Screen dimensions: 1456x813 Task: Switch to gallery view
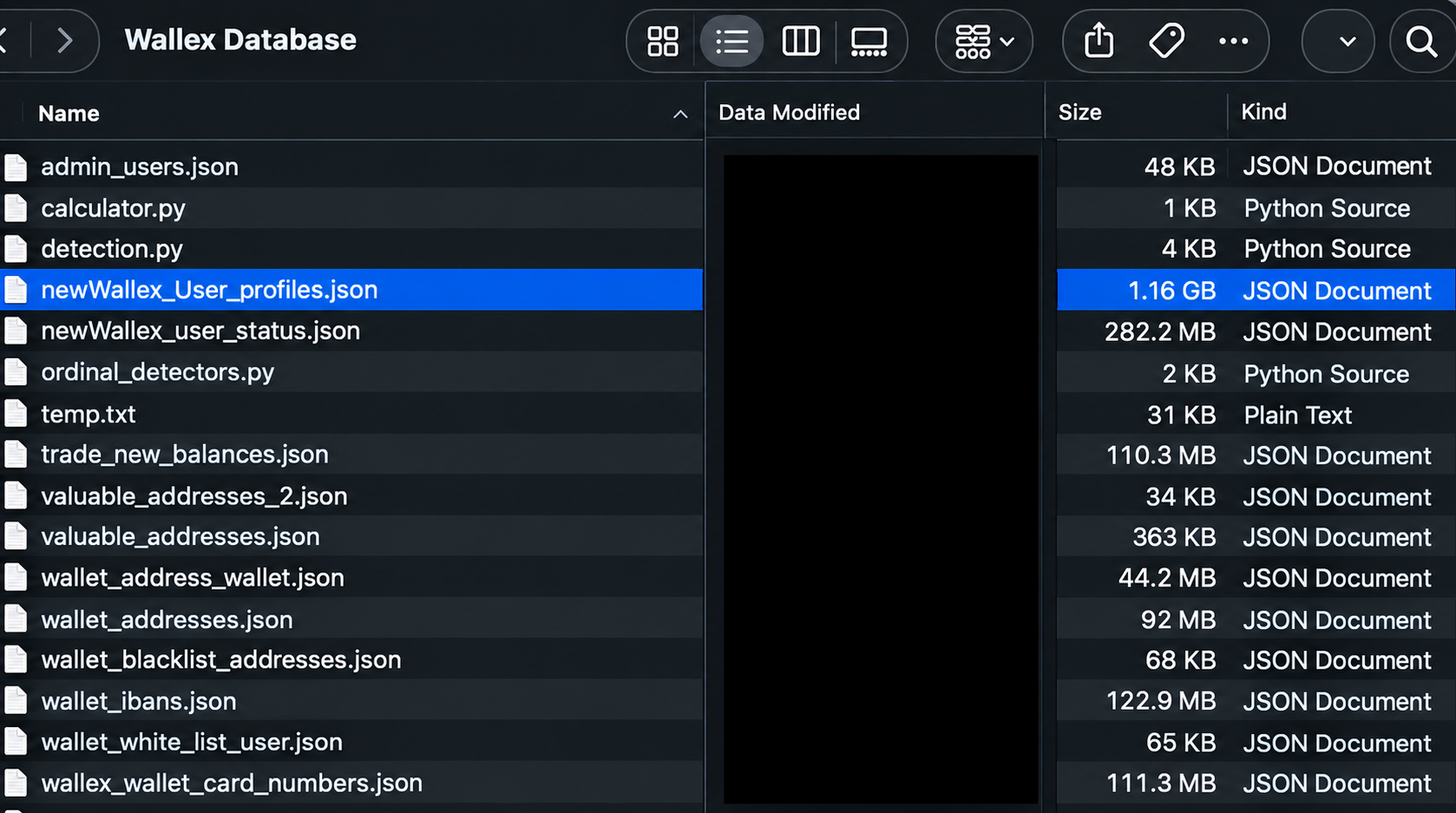[869, 41]
